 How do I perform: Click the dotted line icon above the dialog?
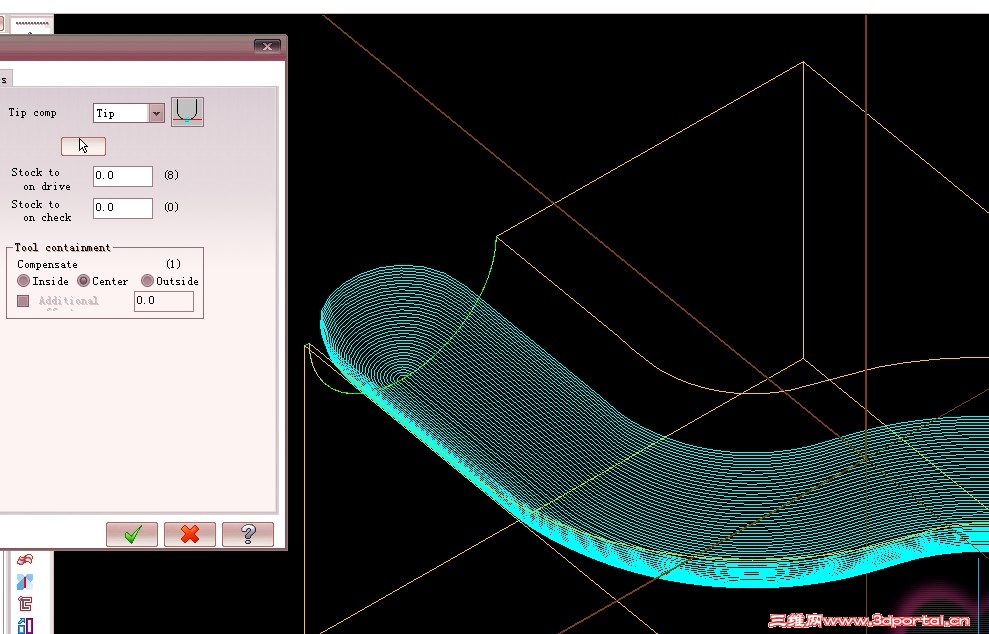tap(32, 24)
